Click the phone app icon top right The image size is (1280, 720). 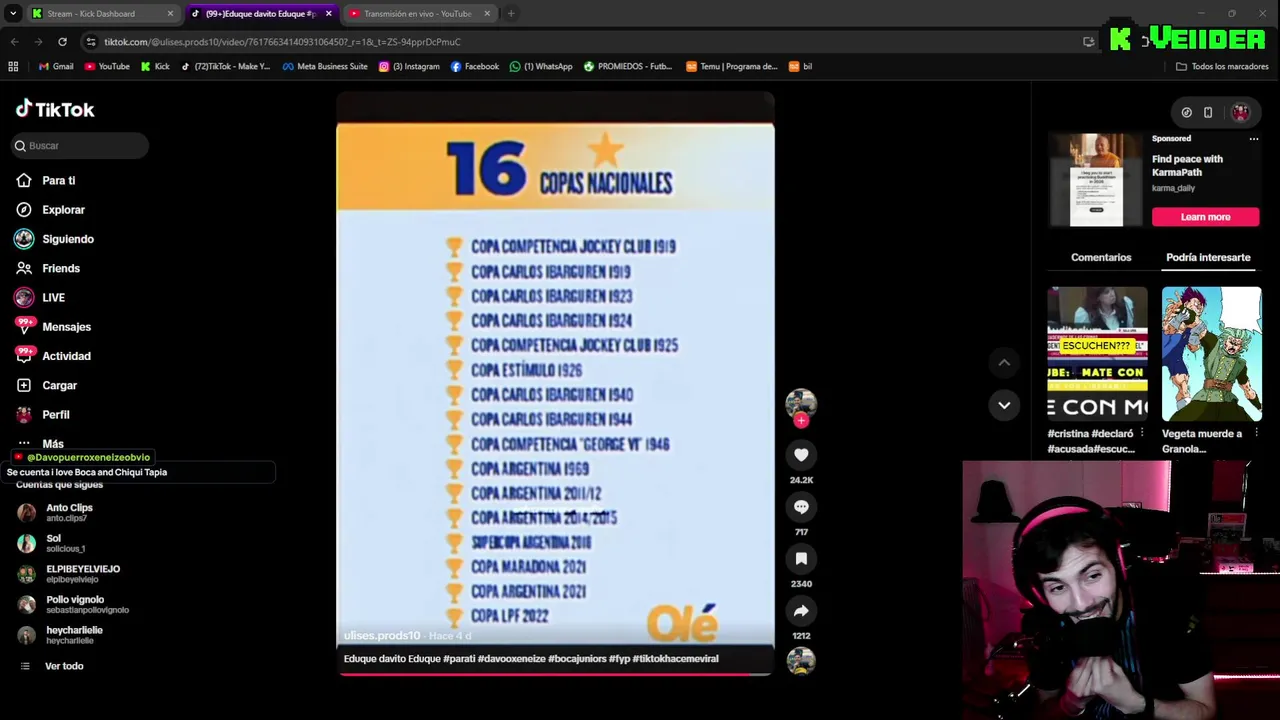(x=1208, y=113)
